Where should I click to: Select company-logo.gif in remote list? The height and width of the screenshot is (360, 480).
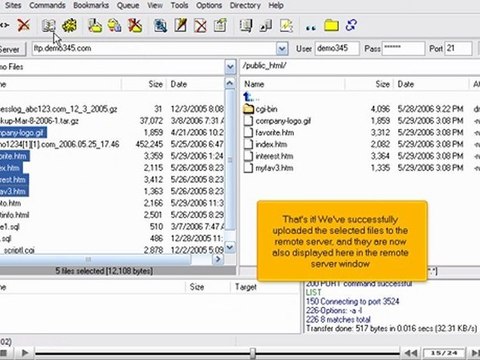283,121
